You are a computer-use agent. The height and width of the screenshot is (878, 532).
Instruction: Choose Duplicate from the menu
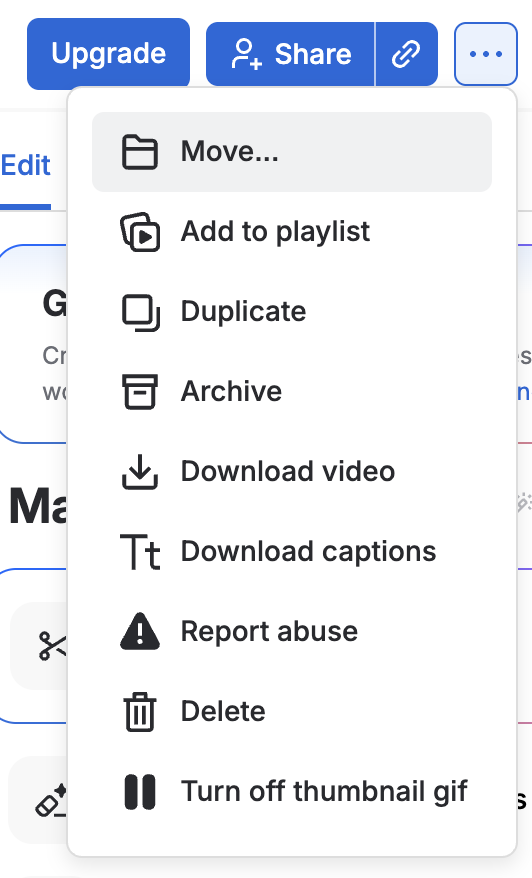(x=292, y=311)
